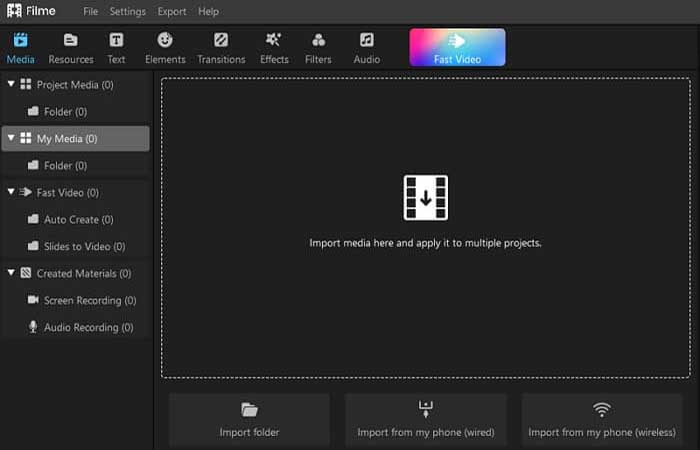Click the Project Media grid icon

(x=26, y=84)
